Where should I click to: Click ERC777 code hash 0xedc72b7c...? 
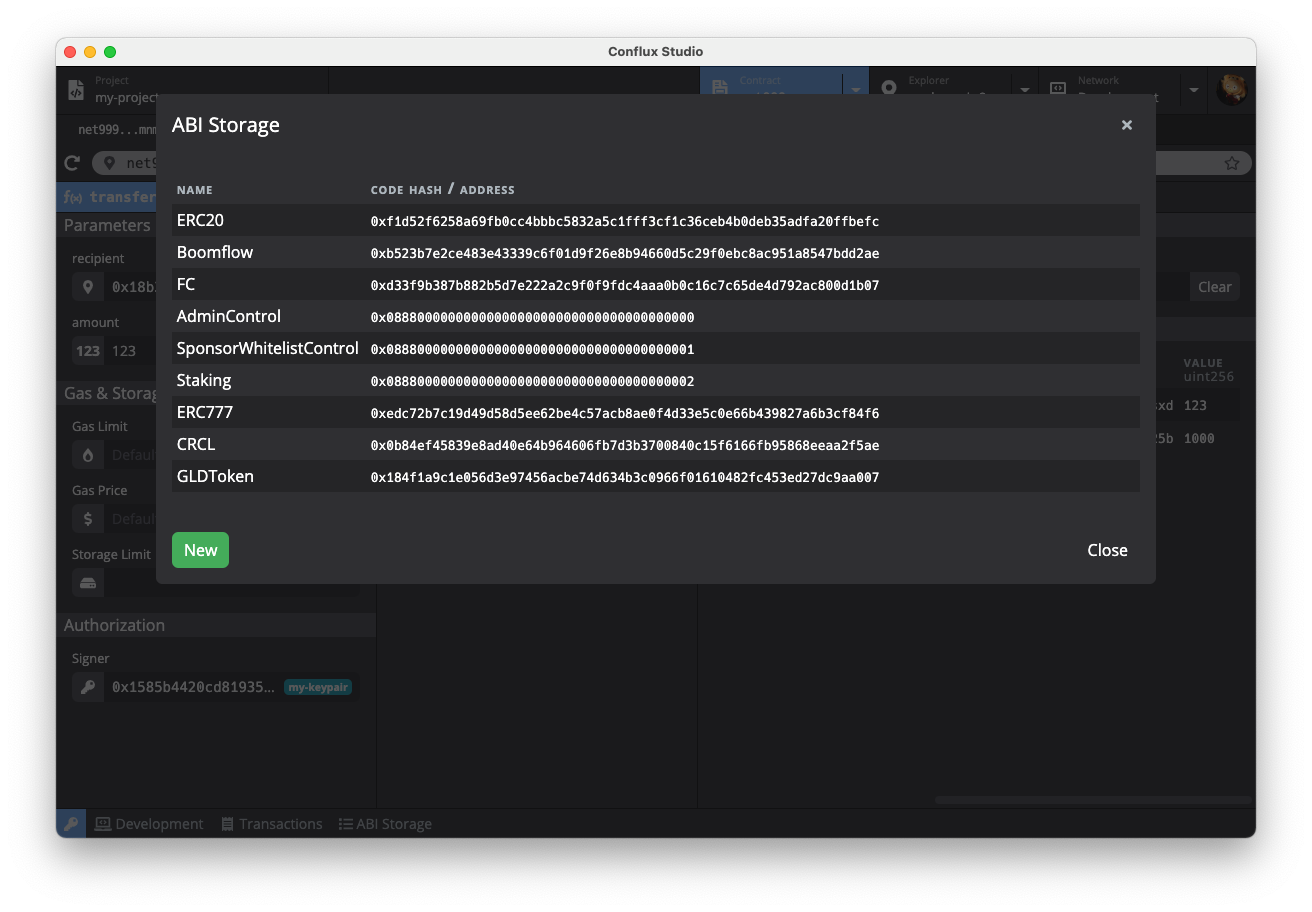625,414
